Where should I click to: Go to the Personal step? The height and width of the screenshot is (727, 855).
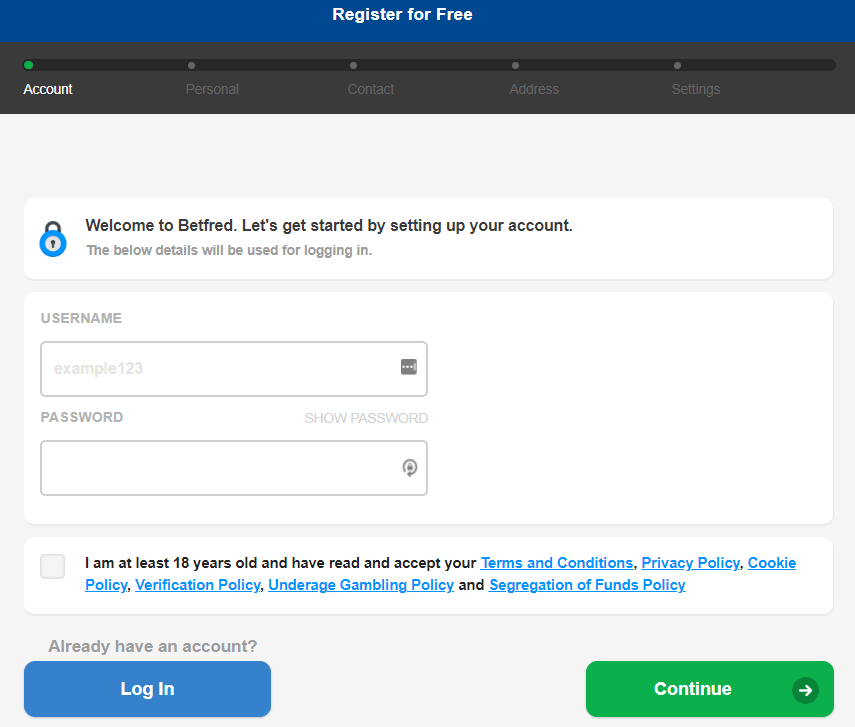click(x=212, y=89)
